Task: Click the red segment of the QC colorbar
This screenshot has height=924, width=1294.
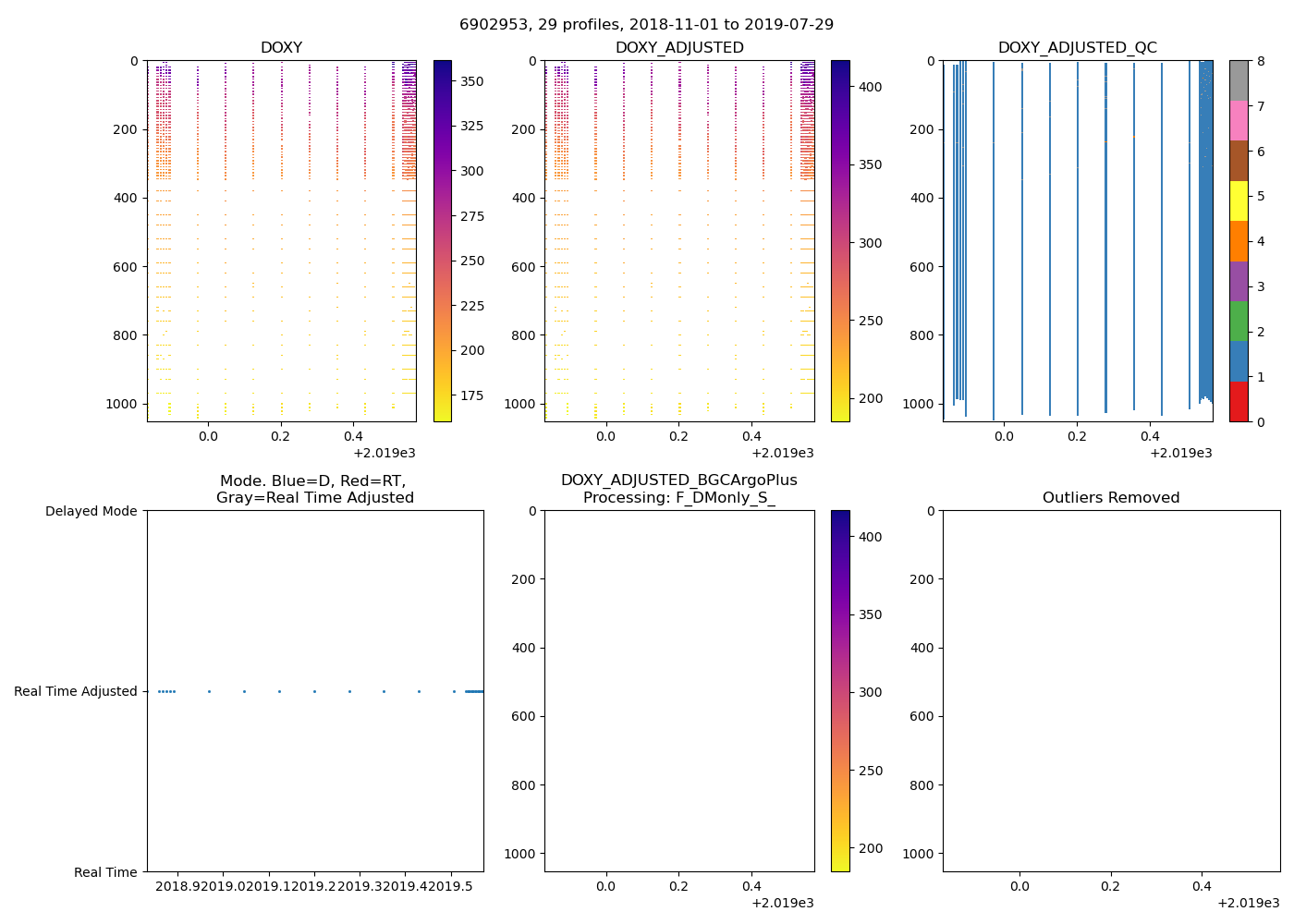Action: pyautogui.click(x=1239, y=402)
